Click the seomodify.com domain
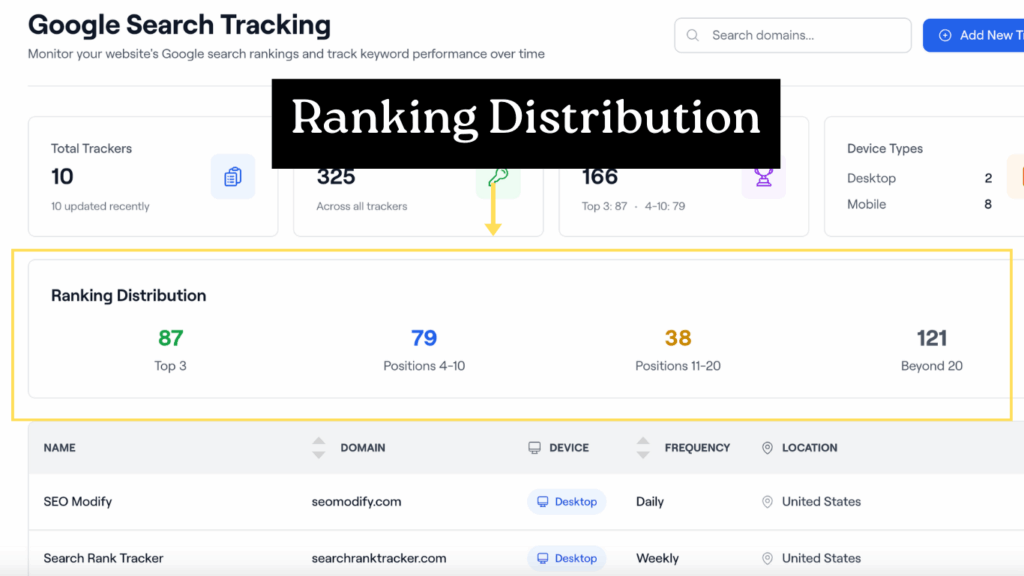Viewport: 1024px width, 576px height. coord(356,502)
